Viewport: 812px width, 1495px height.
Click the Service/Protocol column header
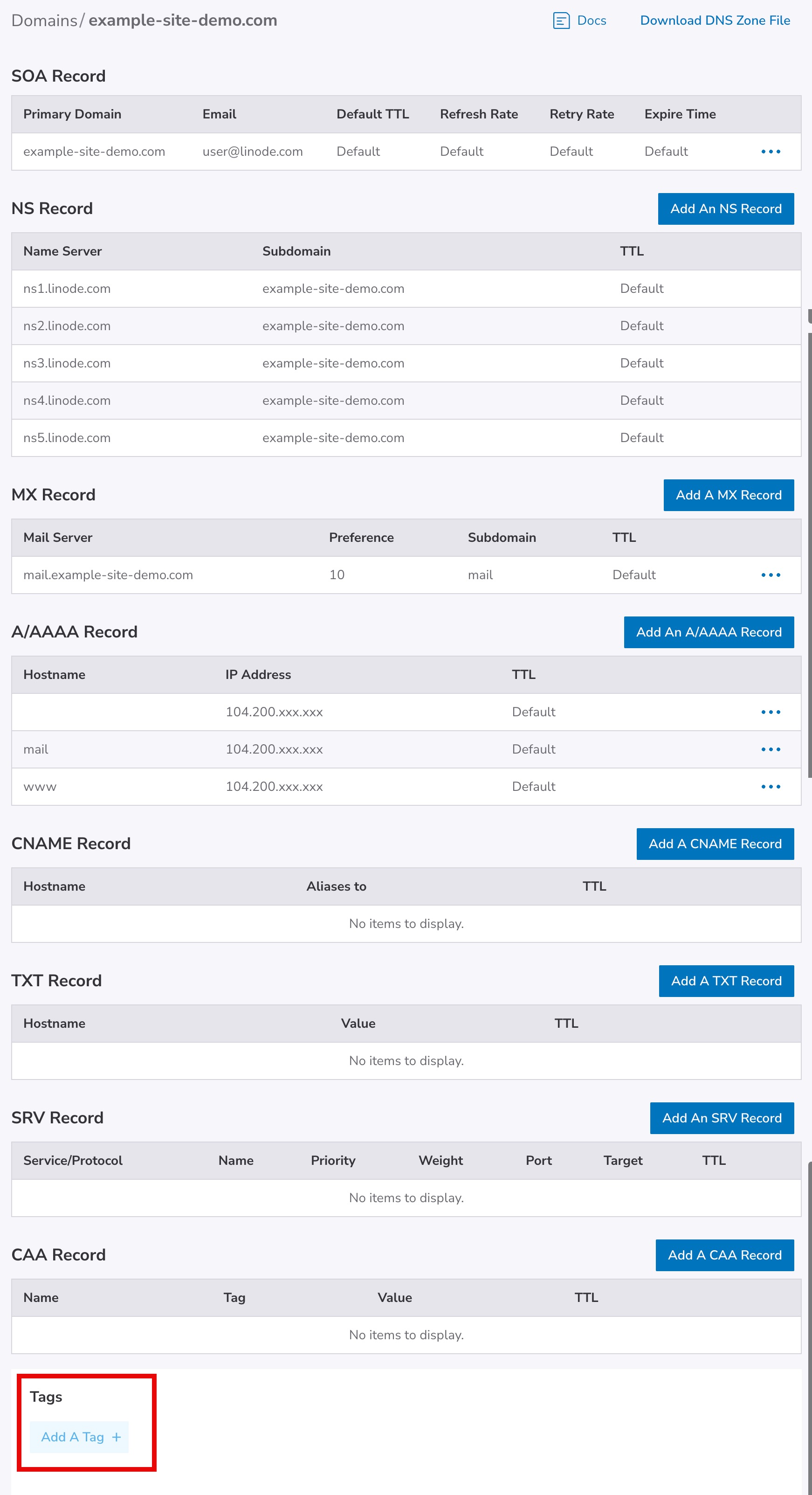pos(73,1161)
